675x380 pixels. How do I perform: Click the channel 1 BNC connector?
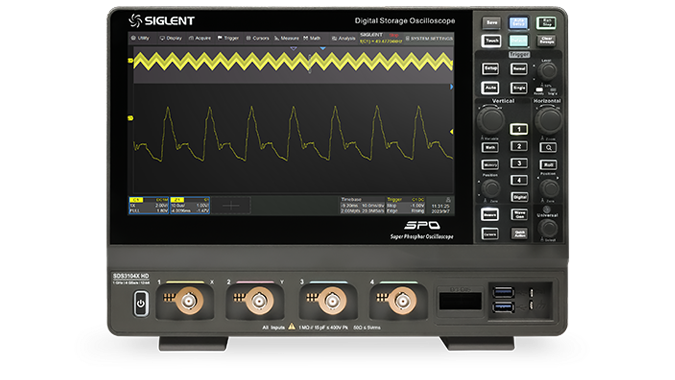[188, 301]
